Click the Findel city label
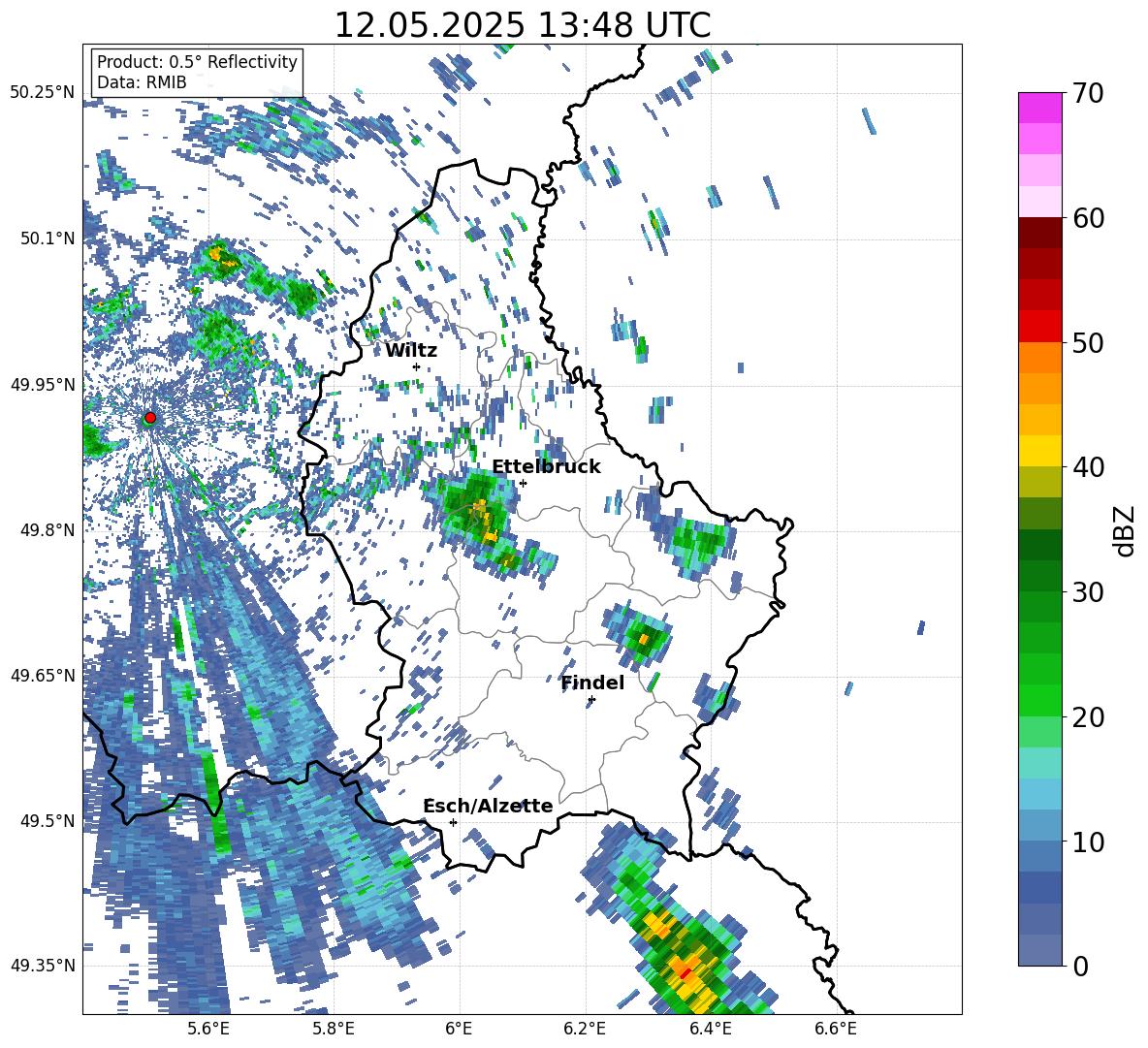The height and width of the screenshot is (1048, 1148). click(592, 683)
